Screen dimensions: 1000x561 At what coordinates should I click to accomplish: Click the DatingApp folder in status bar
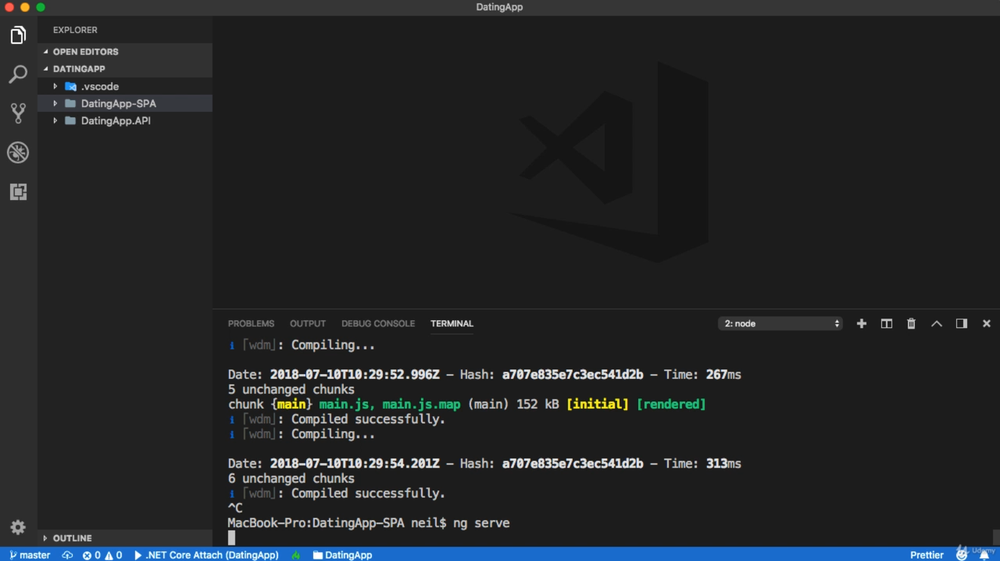(342, 555)
